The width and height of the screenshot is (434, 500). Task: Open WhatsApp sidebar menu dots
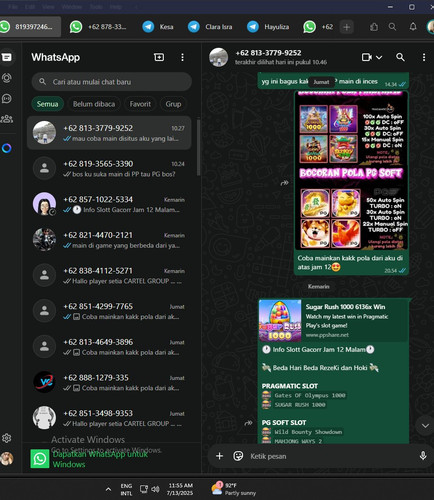(x=182, y=57)
